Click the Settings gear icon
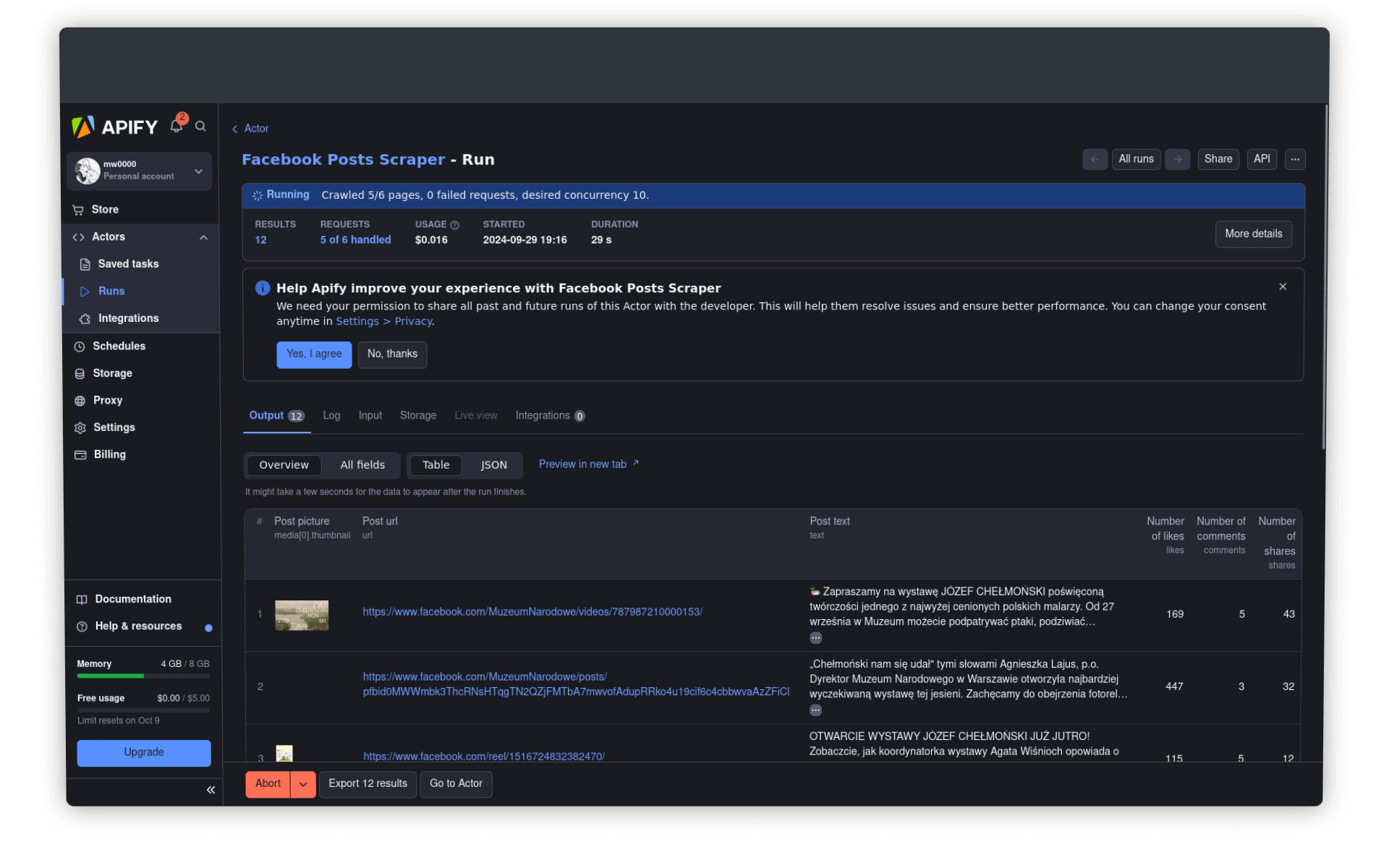This screenshot has height=868, width=1389. tap(80, 428)
